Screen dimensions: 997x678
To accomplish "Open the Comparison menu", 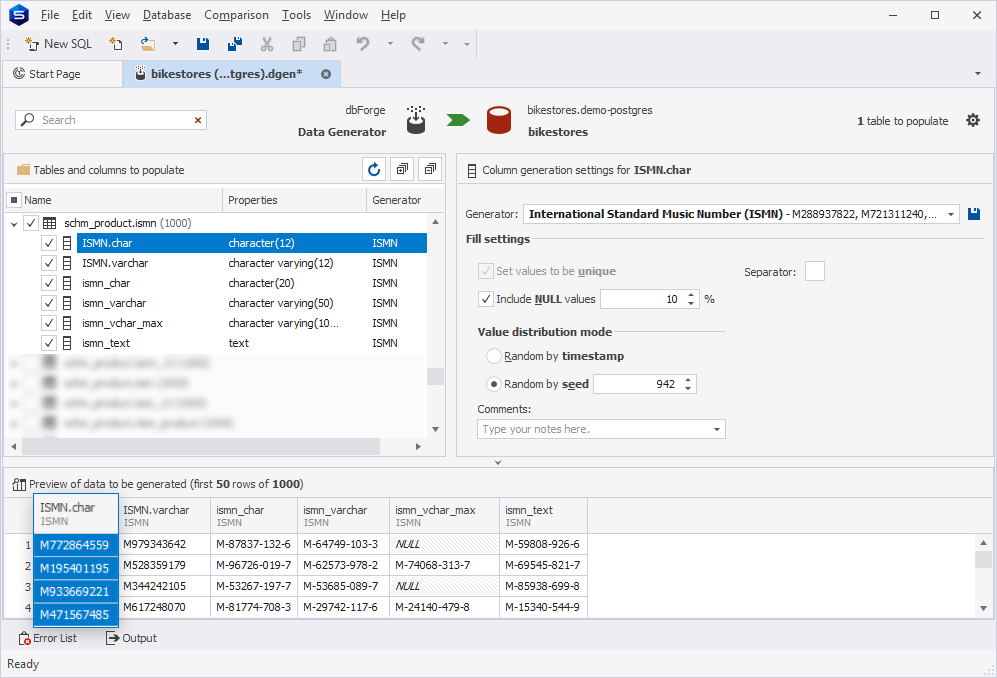I will click(x=236, y=15).
